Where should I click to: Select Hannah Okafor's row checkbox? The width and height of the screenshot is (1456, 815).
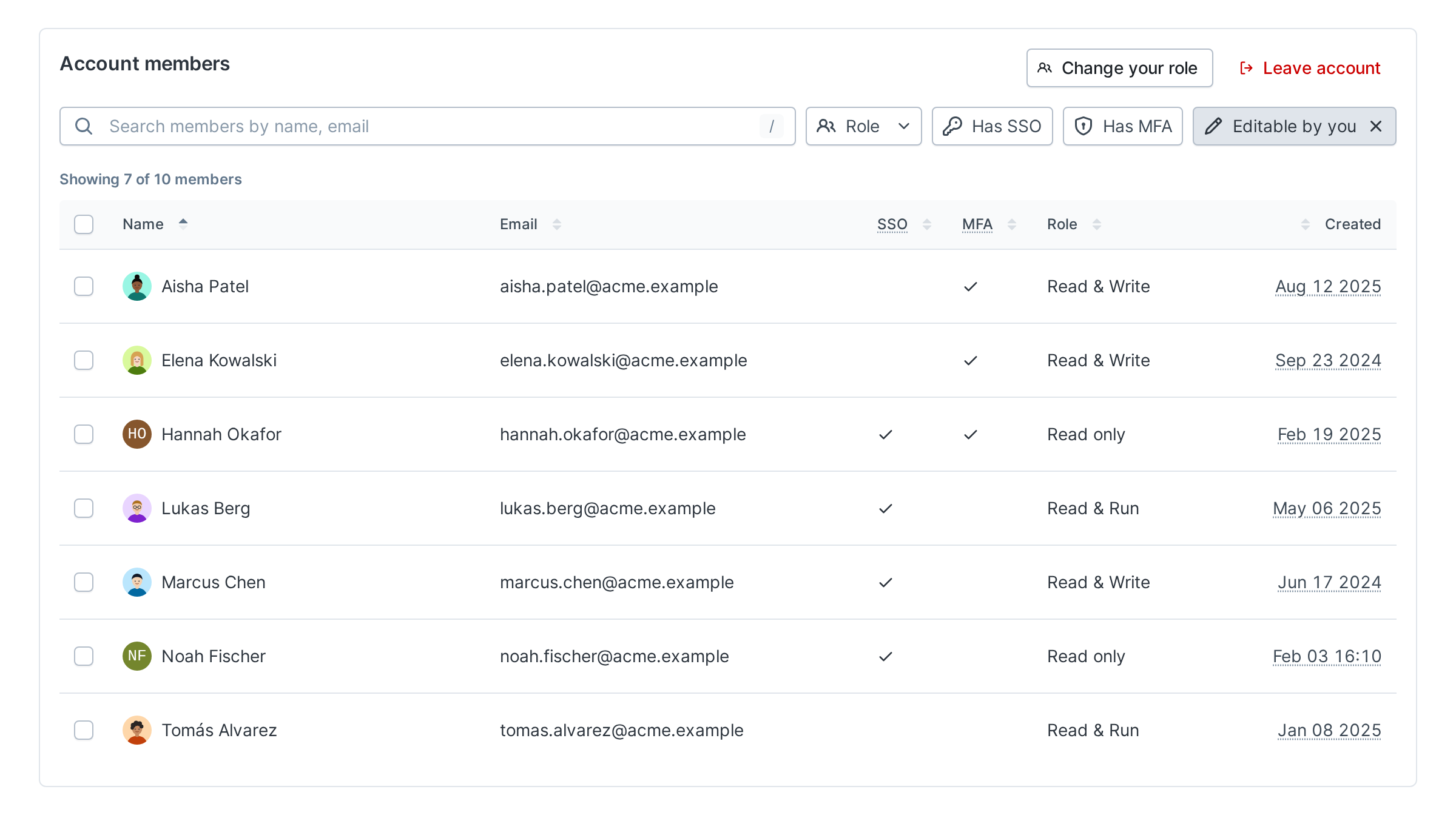click(x=84, y=434)
